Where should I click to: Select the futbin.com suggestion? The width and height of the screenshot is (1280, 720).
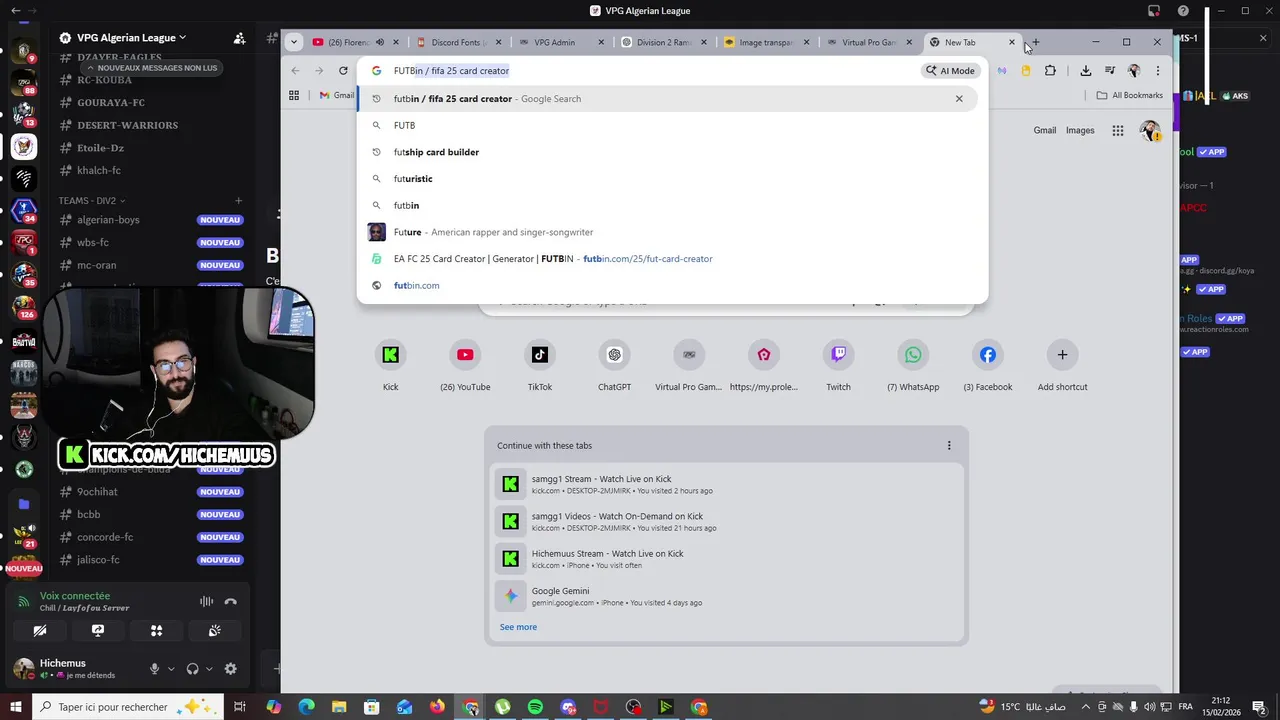point(672,286)
